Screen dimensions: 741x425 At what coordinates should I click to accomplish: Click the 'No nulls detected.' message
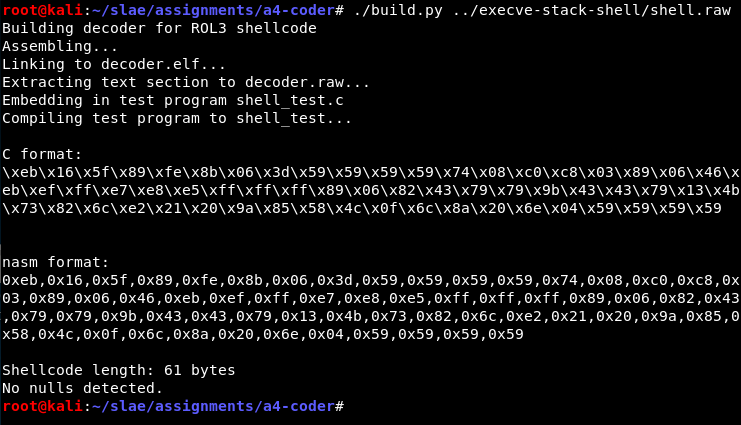(82, 388)
